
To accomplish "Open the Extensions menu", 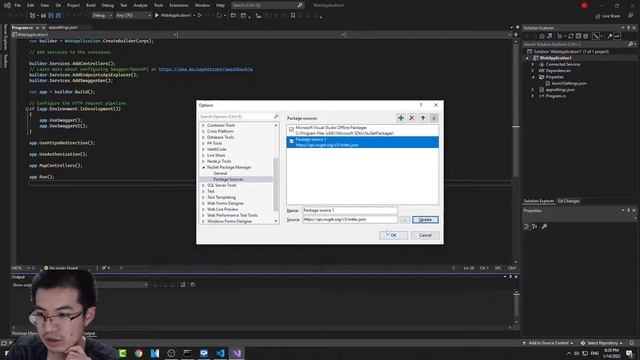I will coord(179,5).
